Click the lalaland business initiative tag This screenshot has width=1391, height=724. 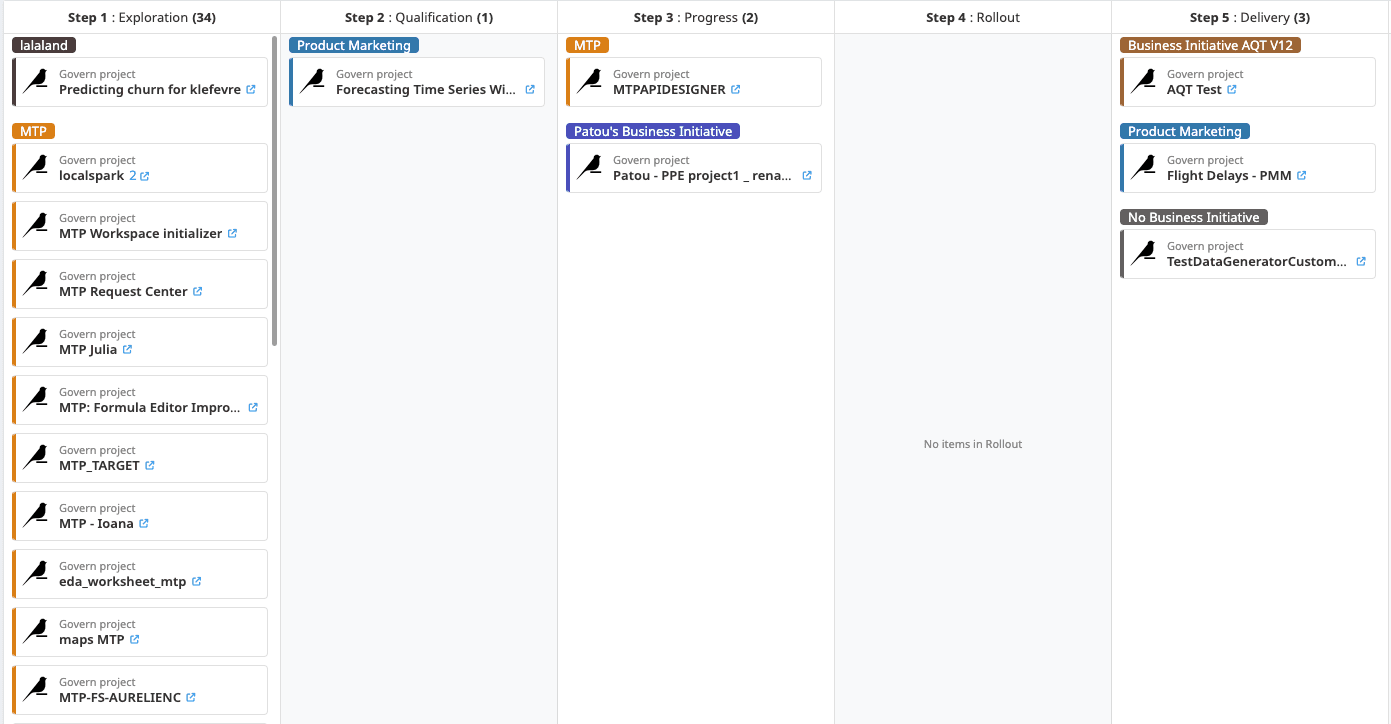click(x=44, y=45)
